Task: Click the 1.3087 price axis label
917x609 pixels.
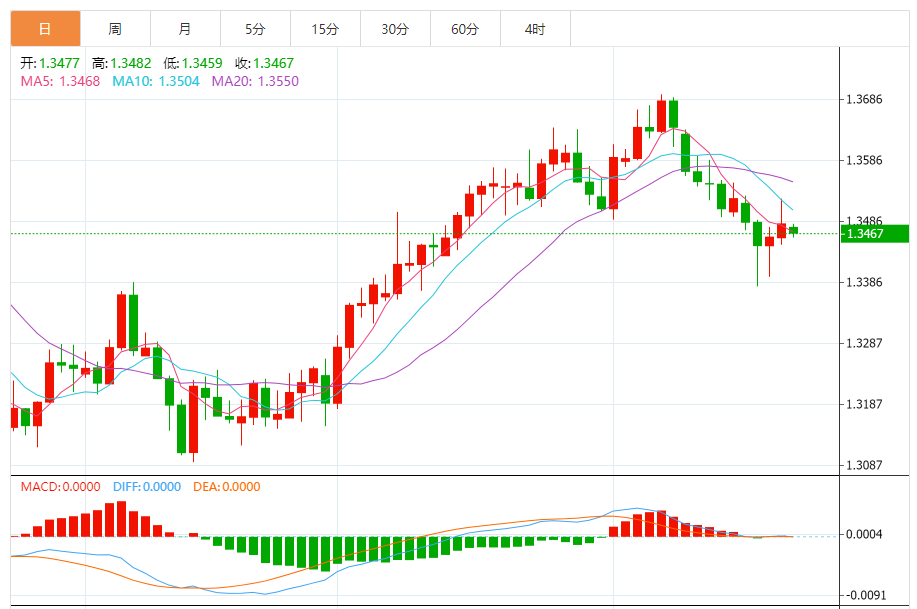Action: pyautogui.click(x=864, y=465)
